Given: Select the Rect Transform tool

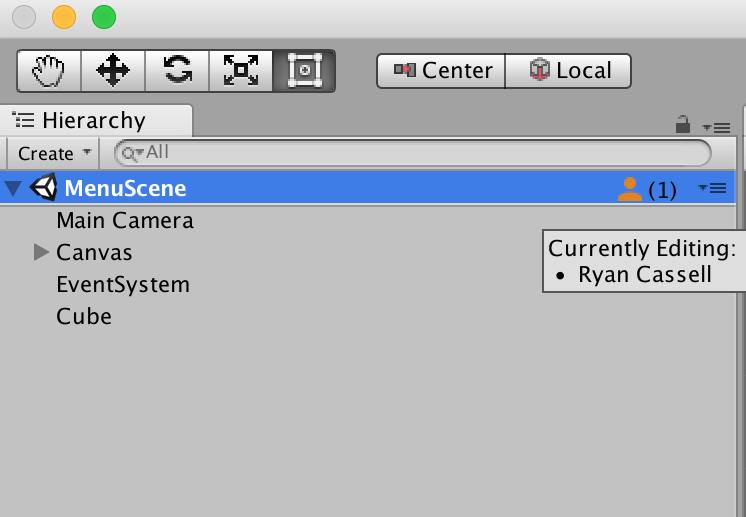Looking at the screenshot, I should 304,71.
